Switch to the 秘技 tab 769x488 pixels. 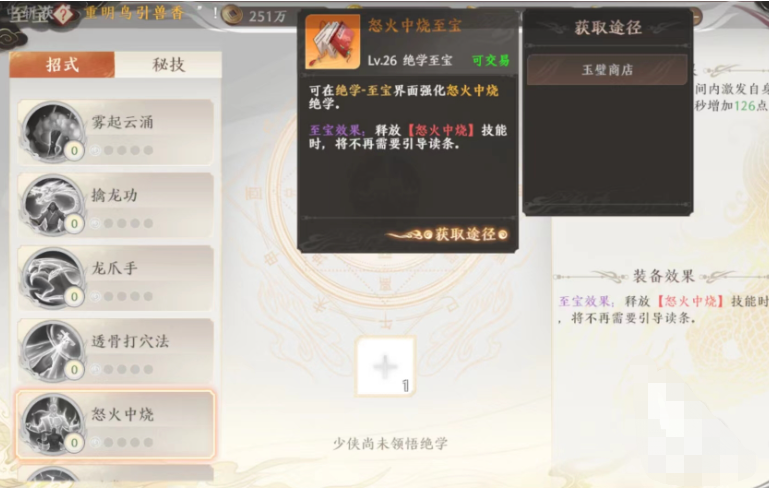coord(168,64)
